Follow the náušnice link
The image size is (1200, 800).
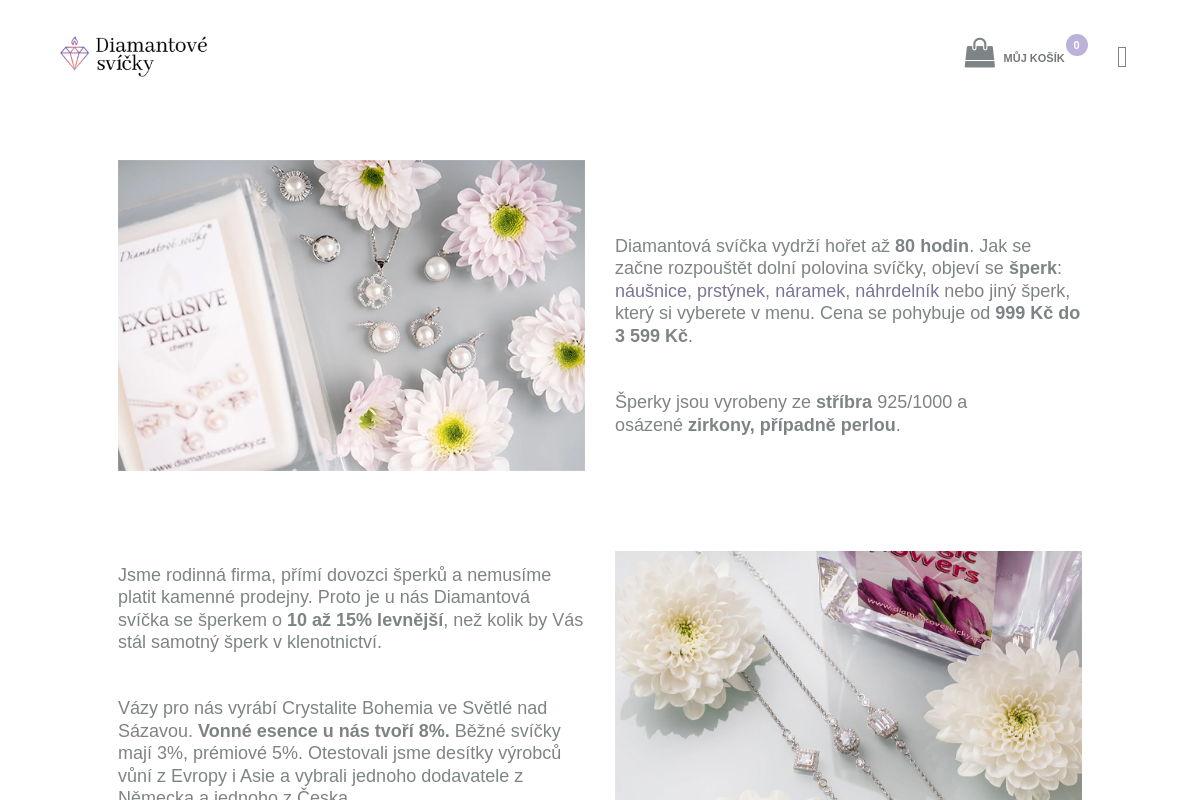pyautogui.click(x=651, y=291)
